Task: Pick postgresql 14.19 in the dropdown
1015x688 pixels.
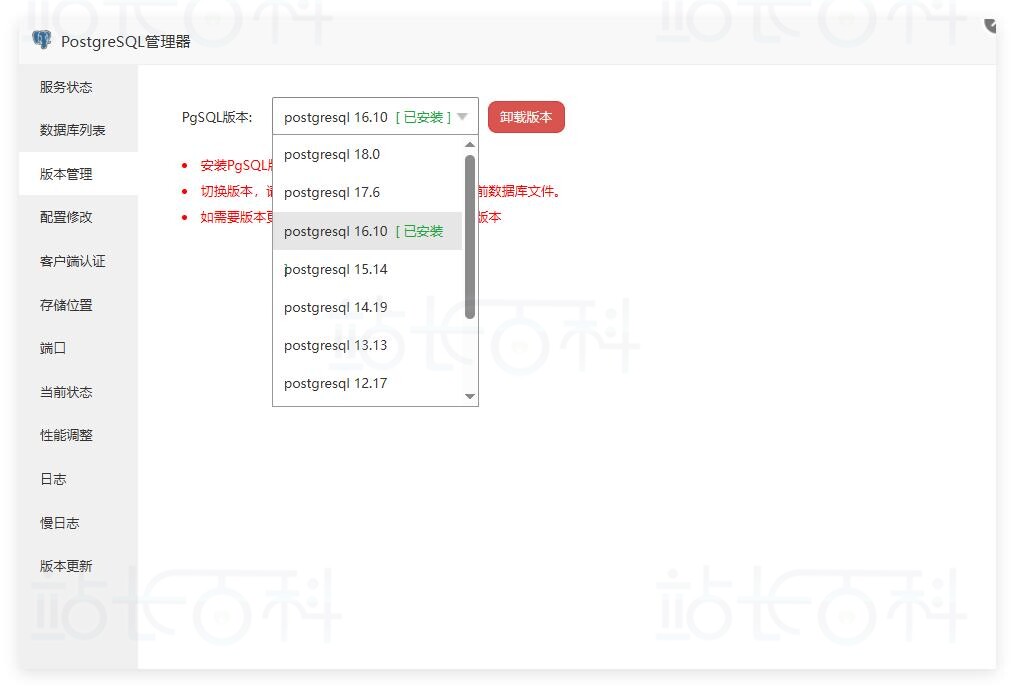Action: [x=367, y=307]
